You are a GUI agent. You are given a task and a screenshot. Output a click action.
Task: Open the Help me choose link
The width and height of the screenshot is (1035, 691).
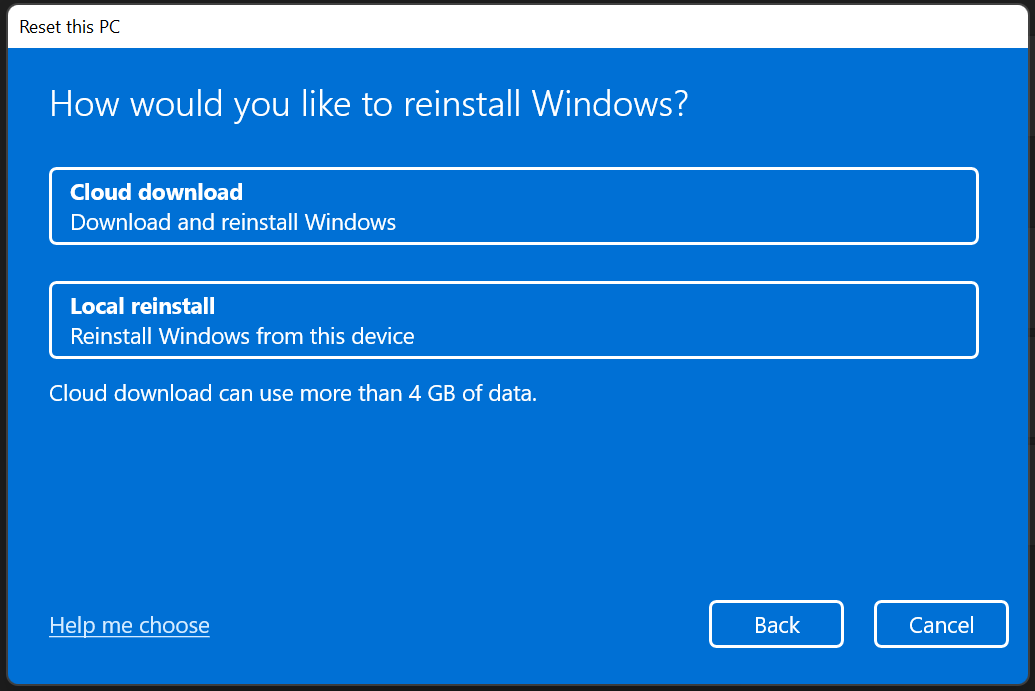pos(129,625)
